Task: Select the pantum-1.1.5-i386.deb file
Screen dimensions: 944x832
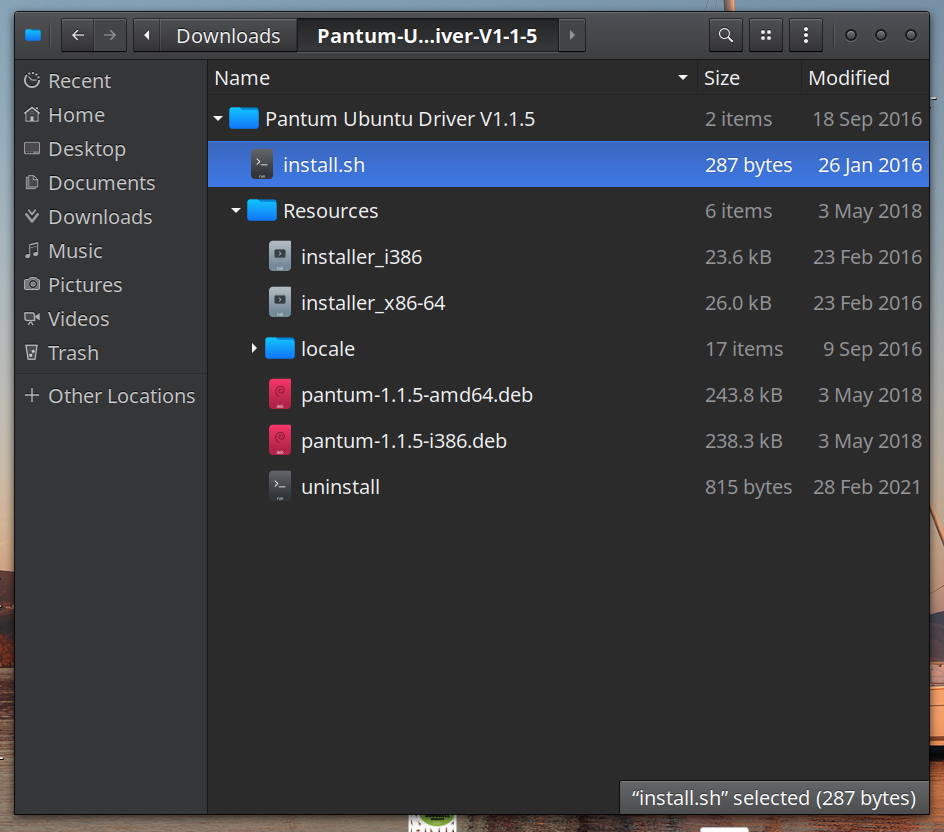Action: pyautogui.click(x=403, y=441)
